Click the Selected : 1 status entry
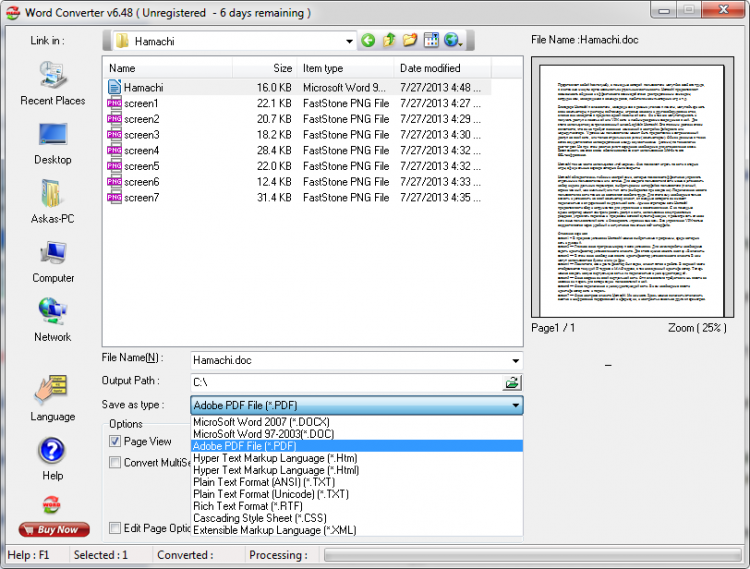This screenshot has height=569, width=750. 100,555
